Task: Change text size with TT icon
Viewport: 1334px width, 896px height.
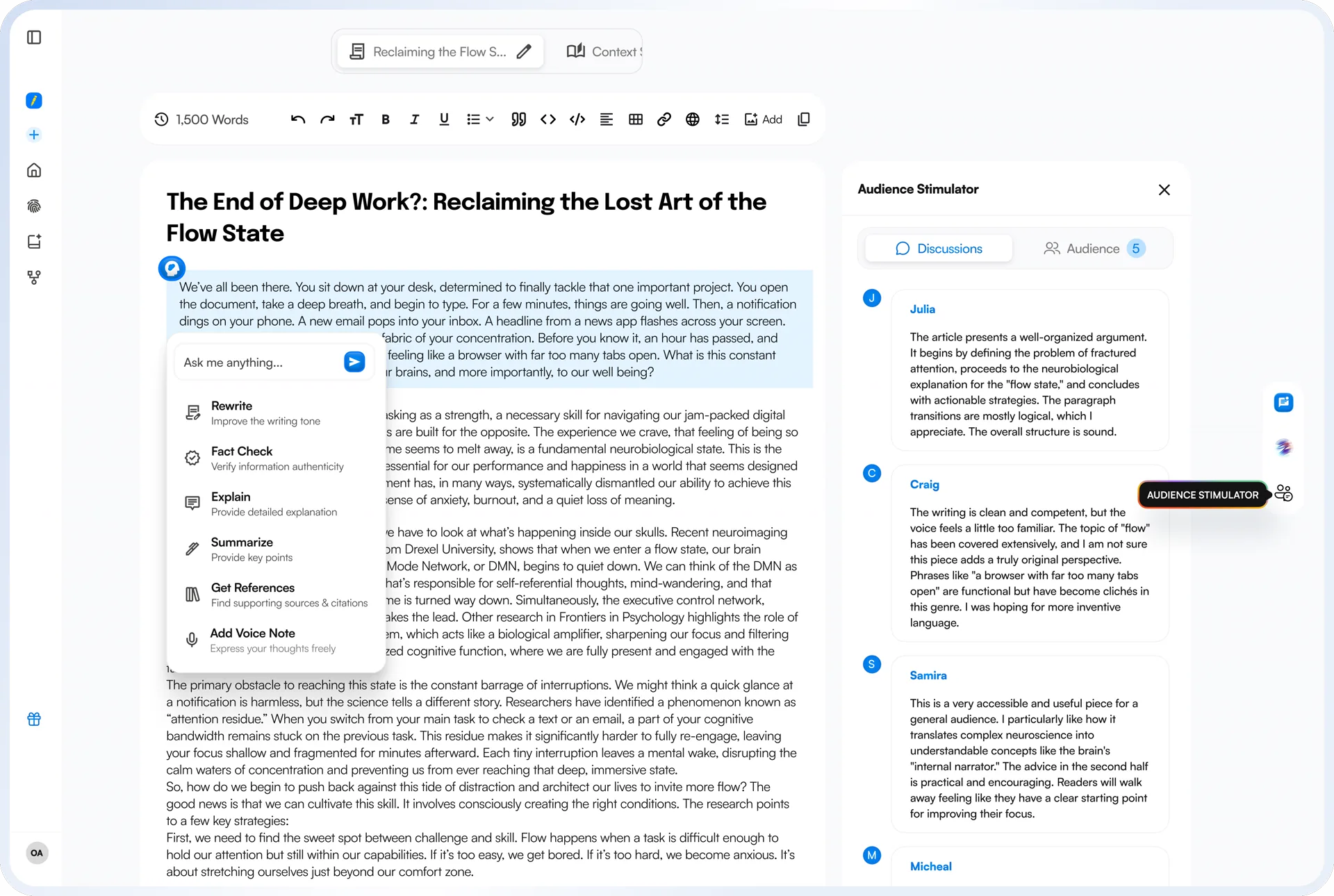Action: 356,119
